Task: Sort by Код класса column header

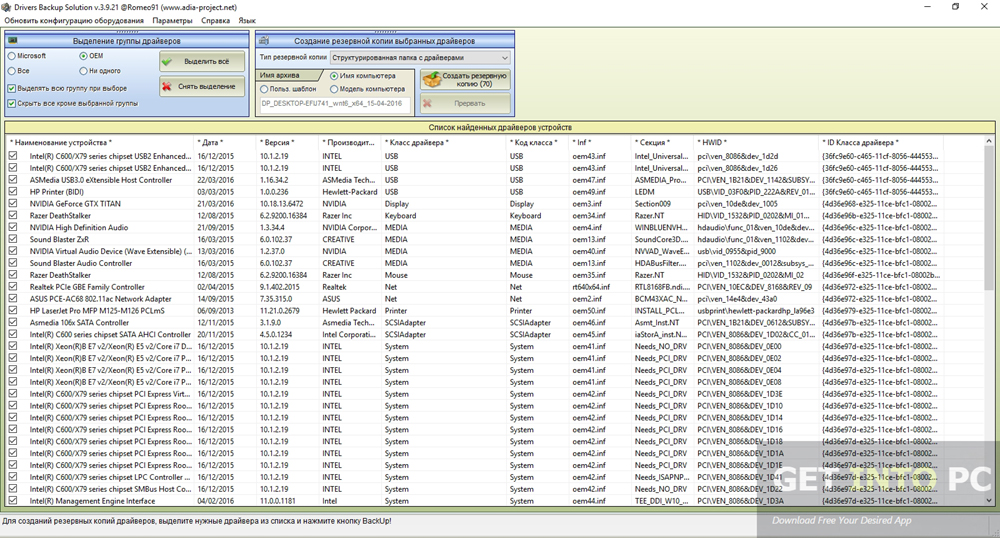Action: [x=537, y=142]
